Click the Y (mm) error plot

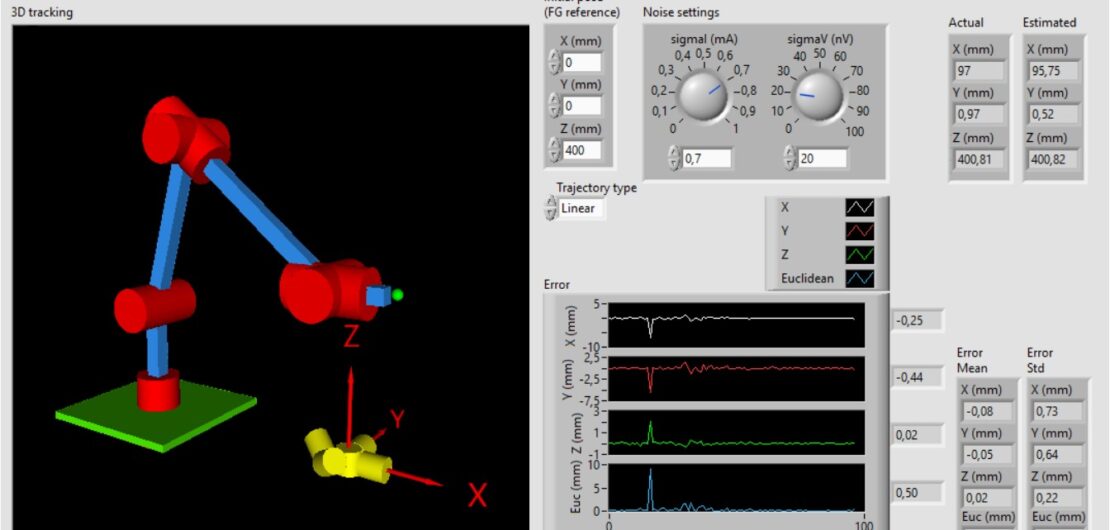[736, 379]
